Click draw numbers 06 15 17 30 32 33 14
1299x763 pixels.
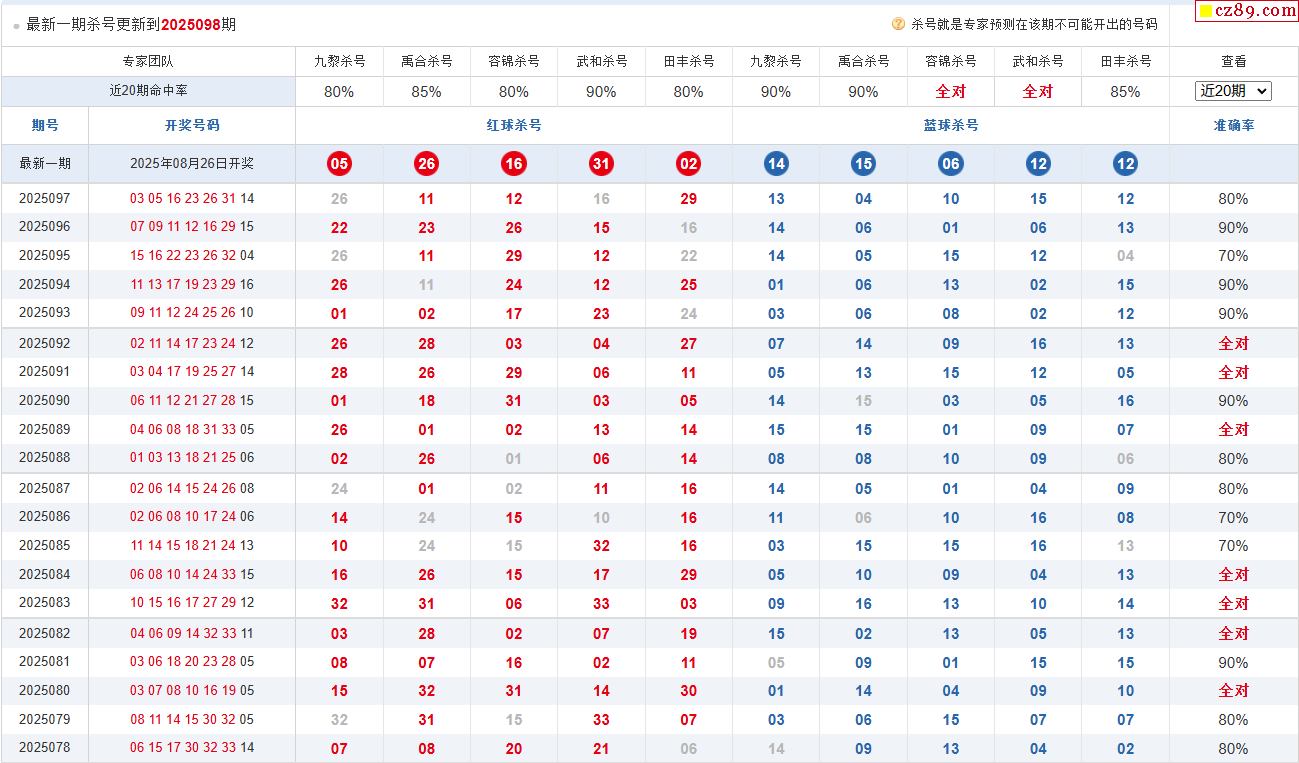click(x=192, y=748)
